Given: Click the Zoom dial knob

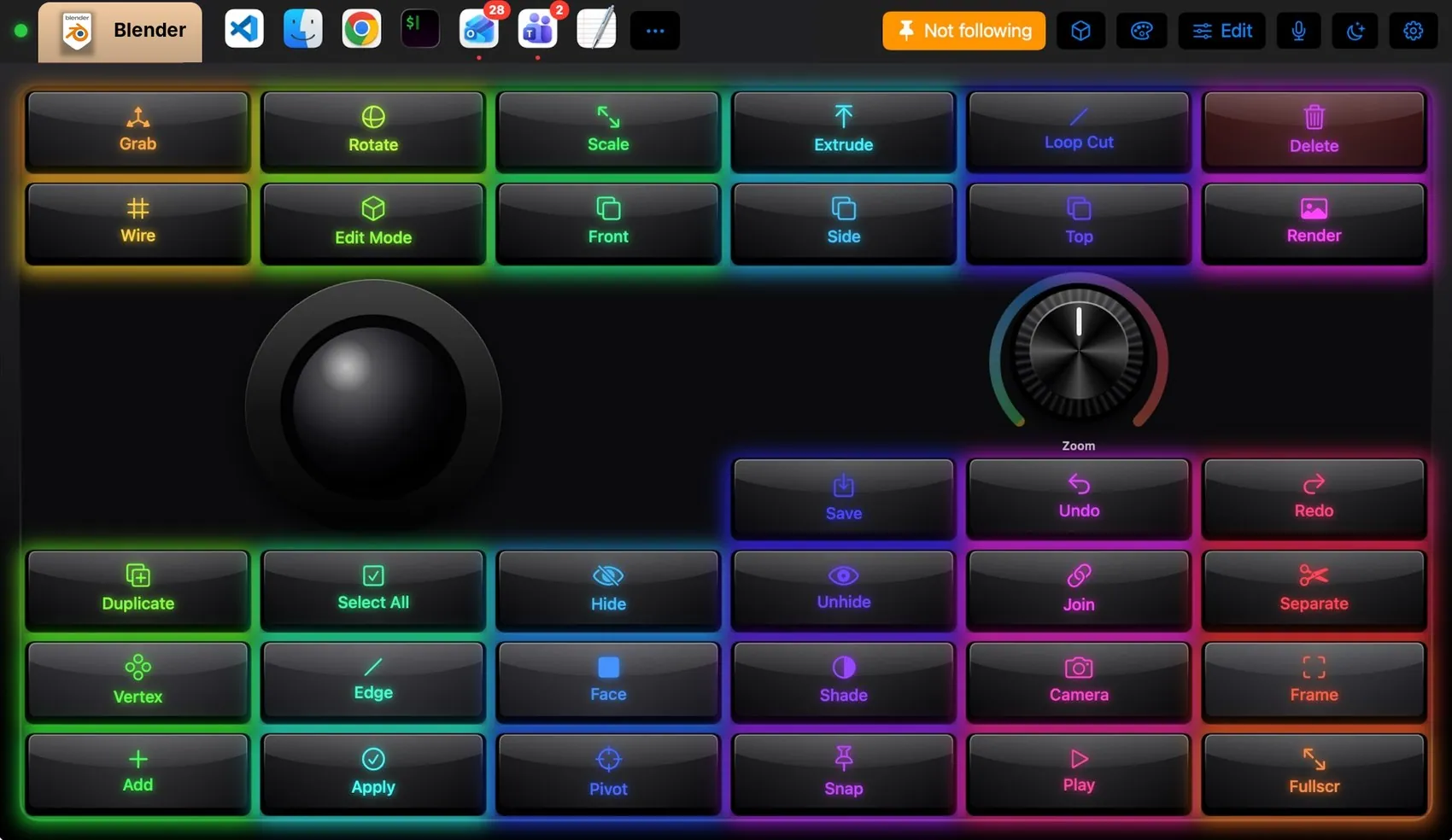Looking at the screenshot, I should (1079, 351).
